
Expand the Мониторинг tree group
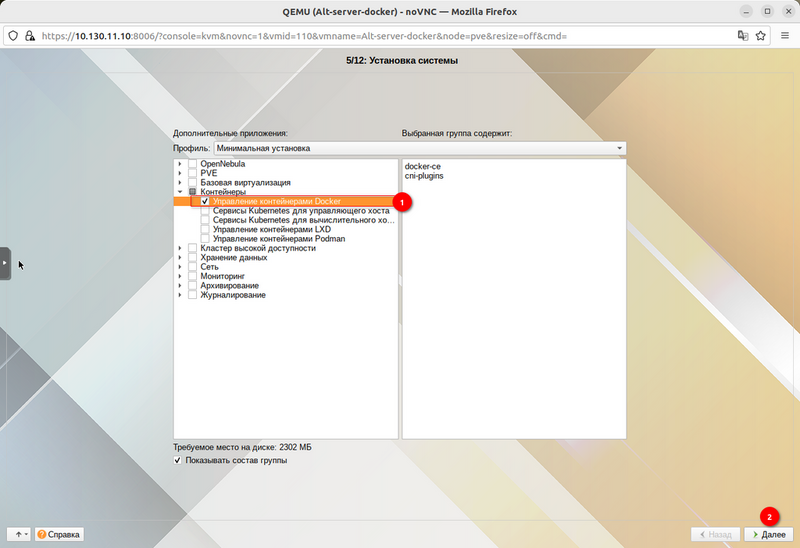coord(180,276)
